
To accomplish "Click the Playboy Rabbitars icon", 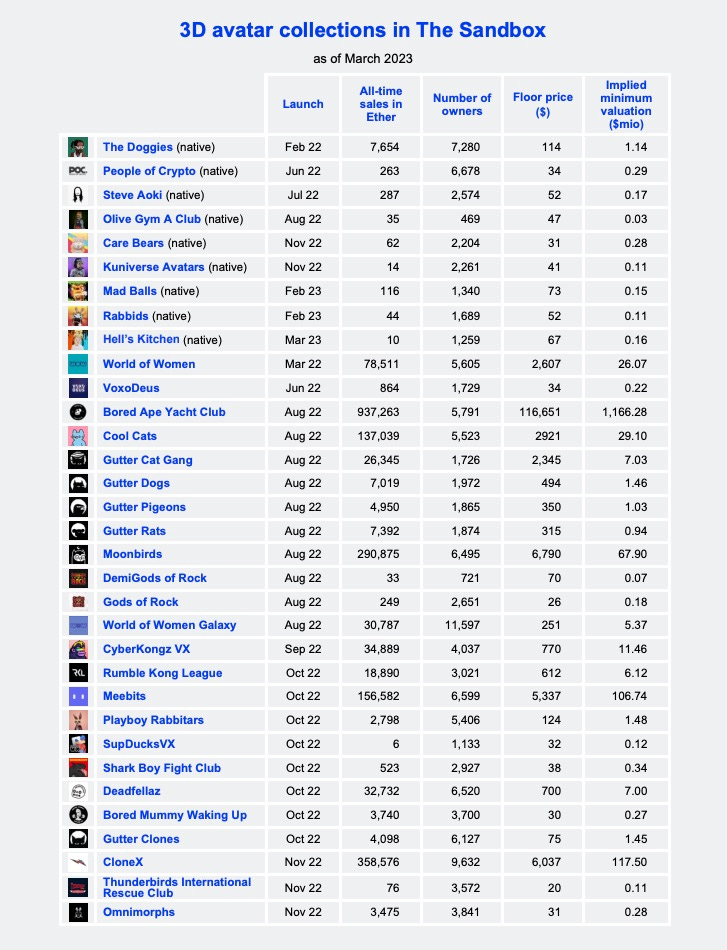I will point(78,720).
